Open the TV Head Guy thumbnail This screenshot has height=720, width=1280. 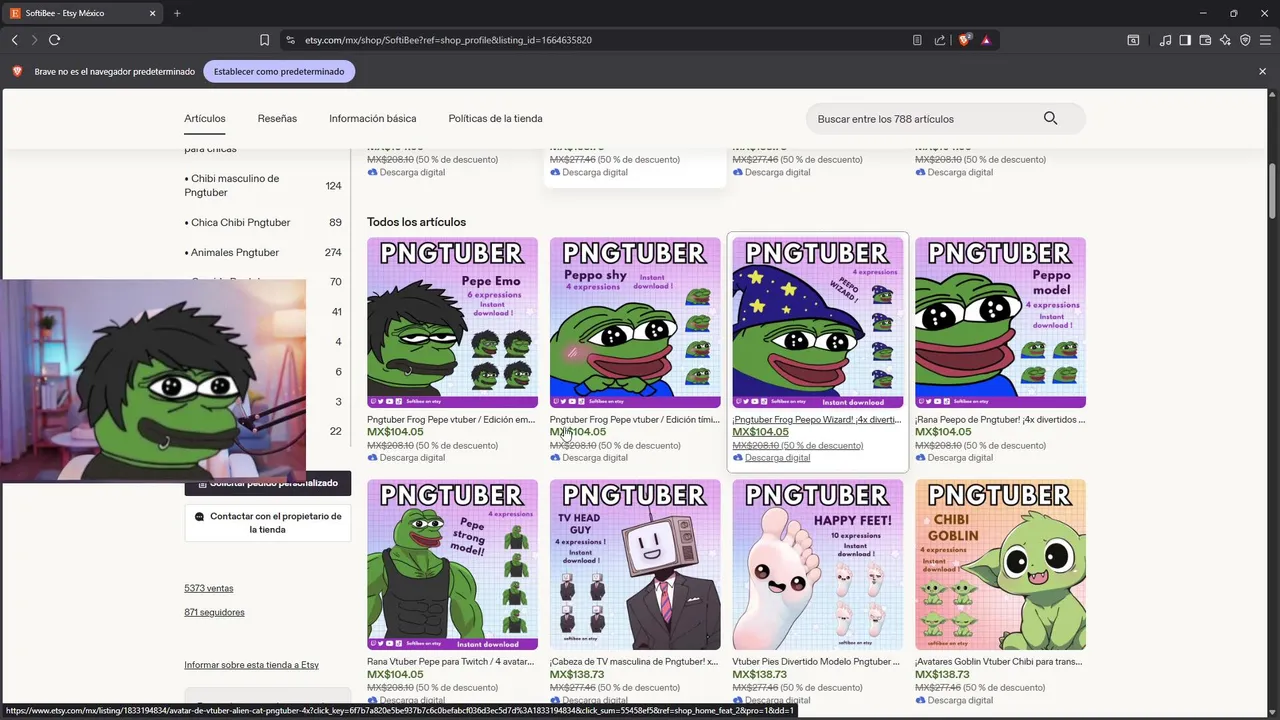[x=635, y=564]
